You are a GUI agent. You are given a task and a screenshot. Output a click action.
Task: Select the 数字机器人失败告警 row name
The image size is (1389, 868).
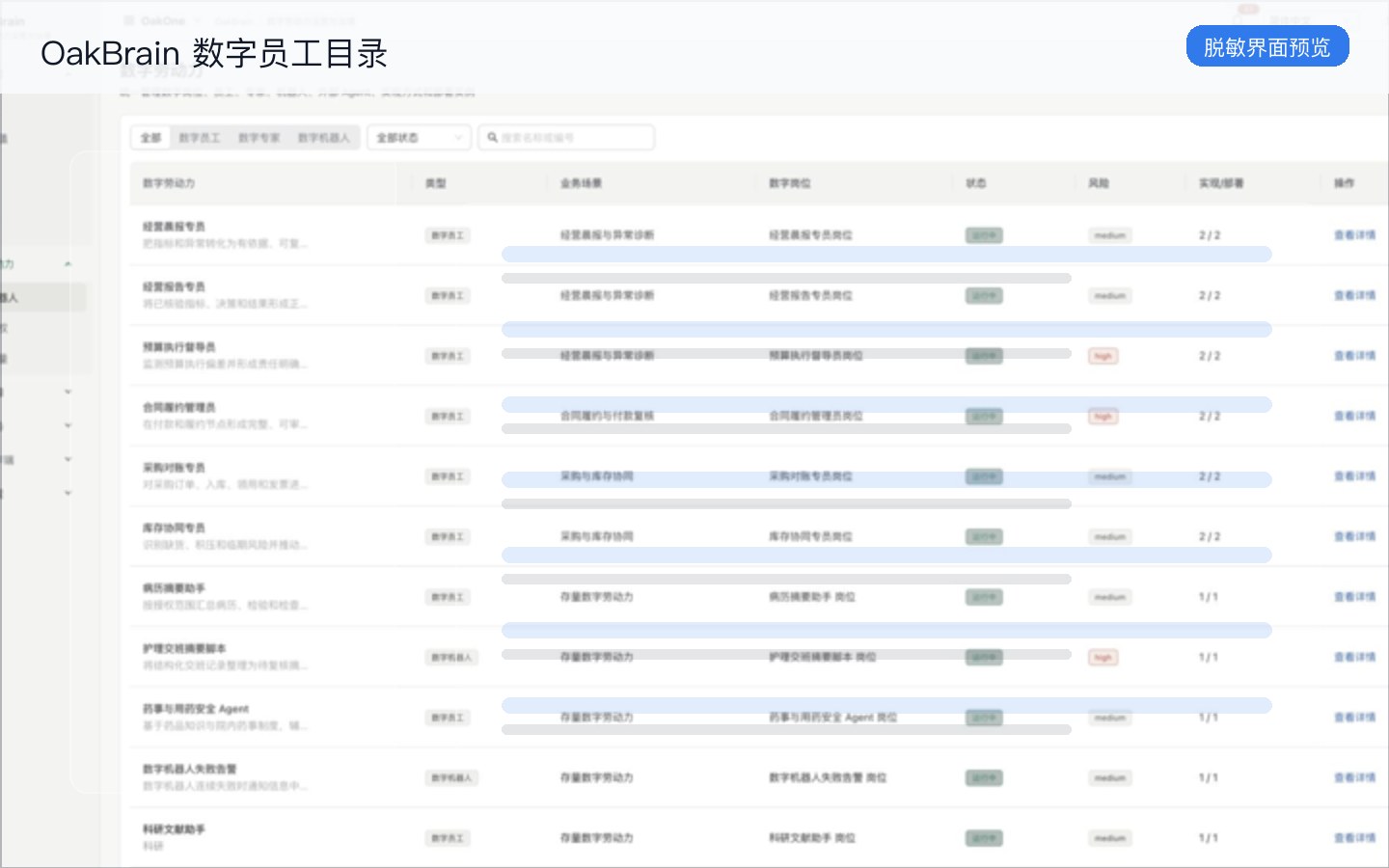[190, 770]
